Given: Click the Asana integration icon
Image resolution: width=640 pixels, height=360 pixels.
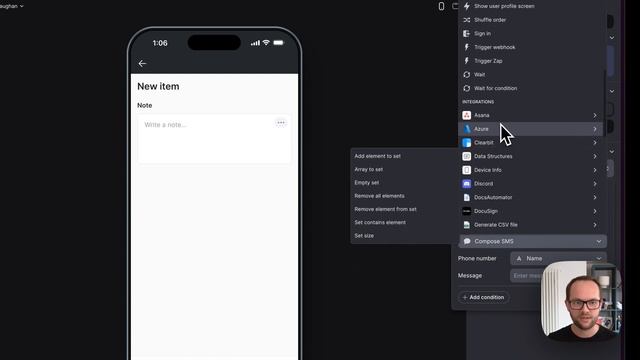Looking at the screenshot, I should point(467,115).
